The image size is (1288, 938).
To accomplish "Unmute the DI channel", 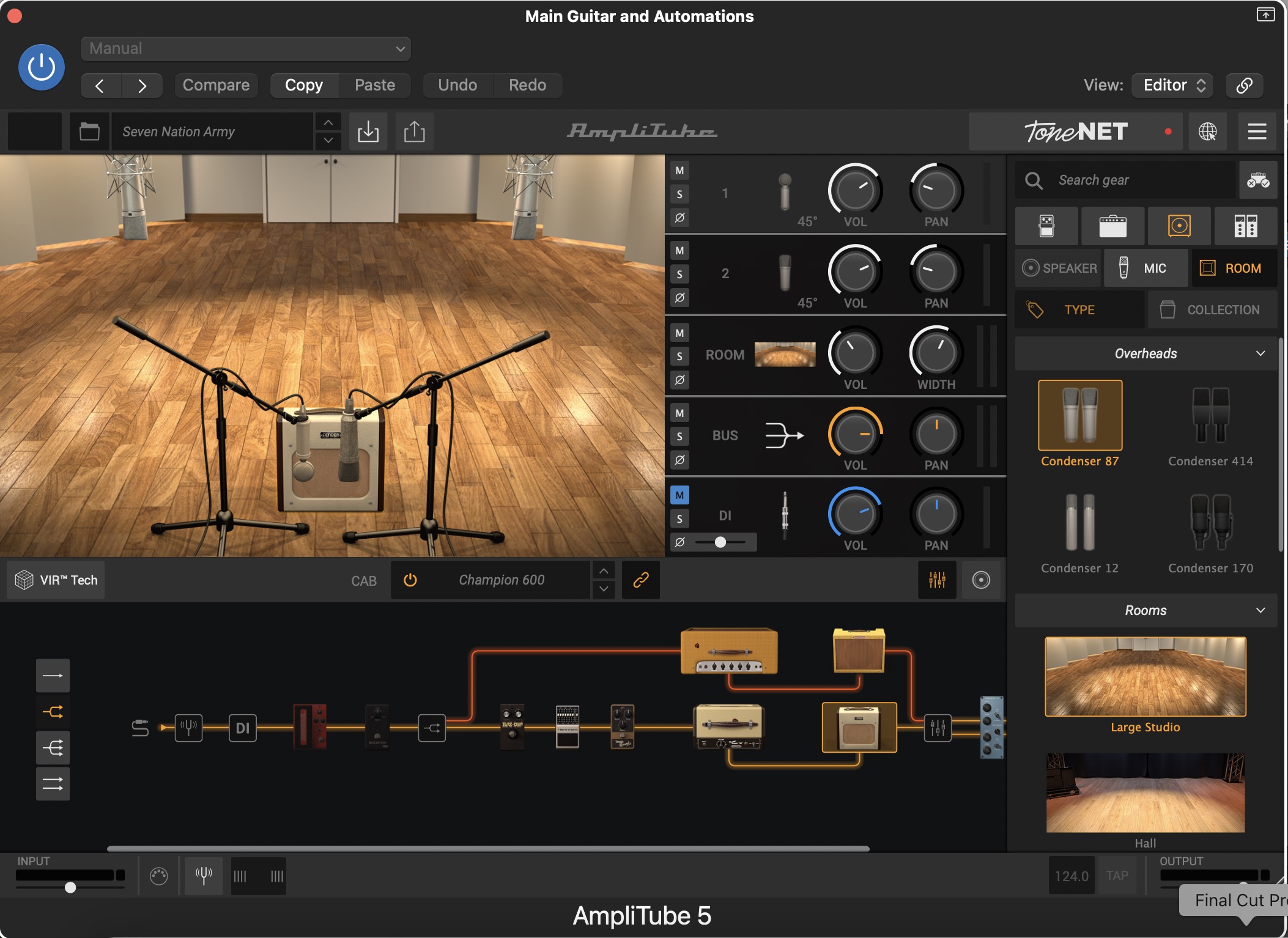I will tap(679, 495).
